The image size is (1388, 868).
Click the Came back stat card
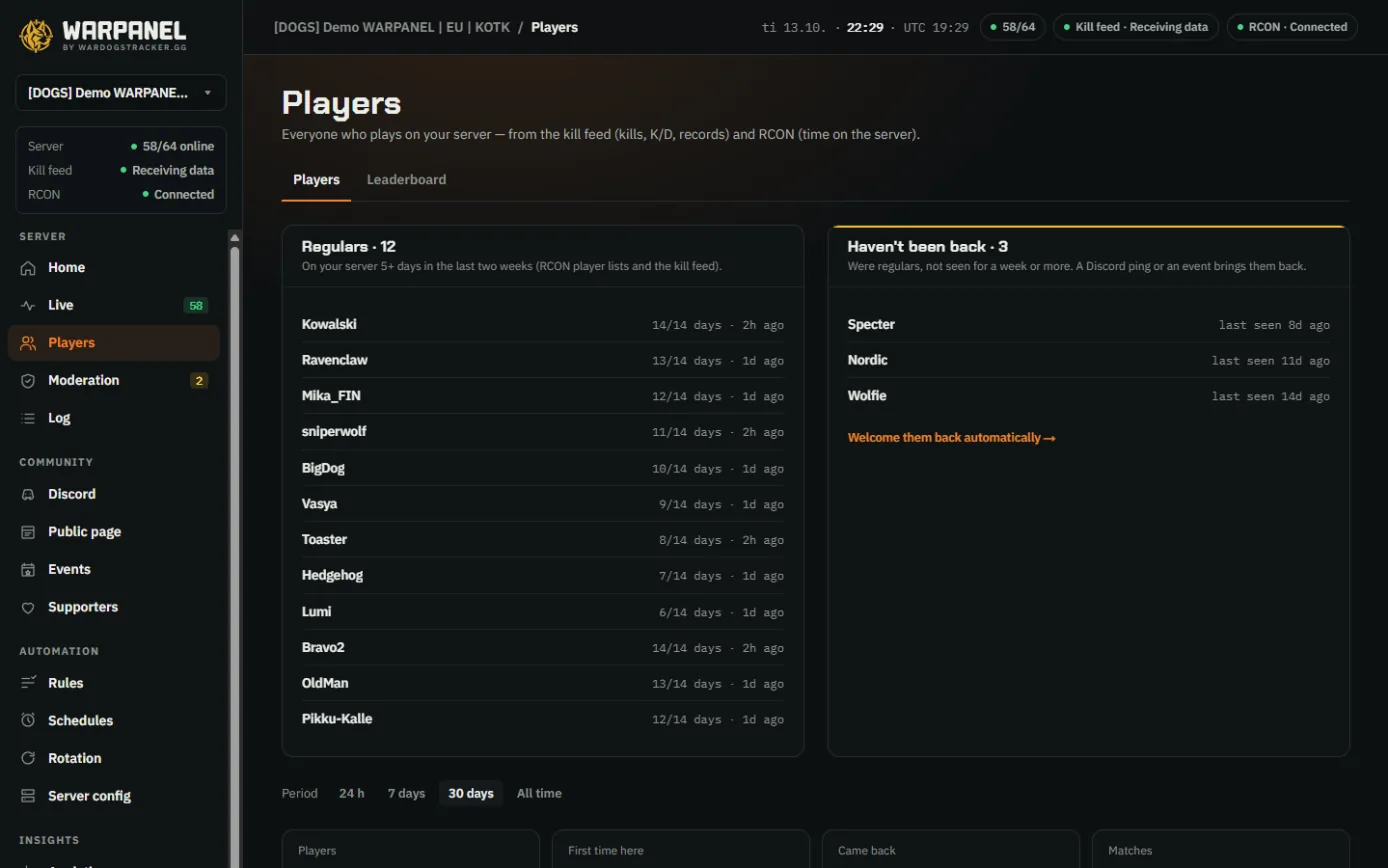tap(951, 849)
